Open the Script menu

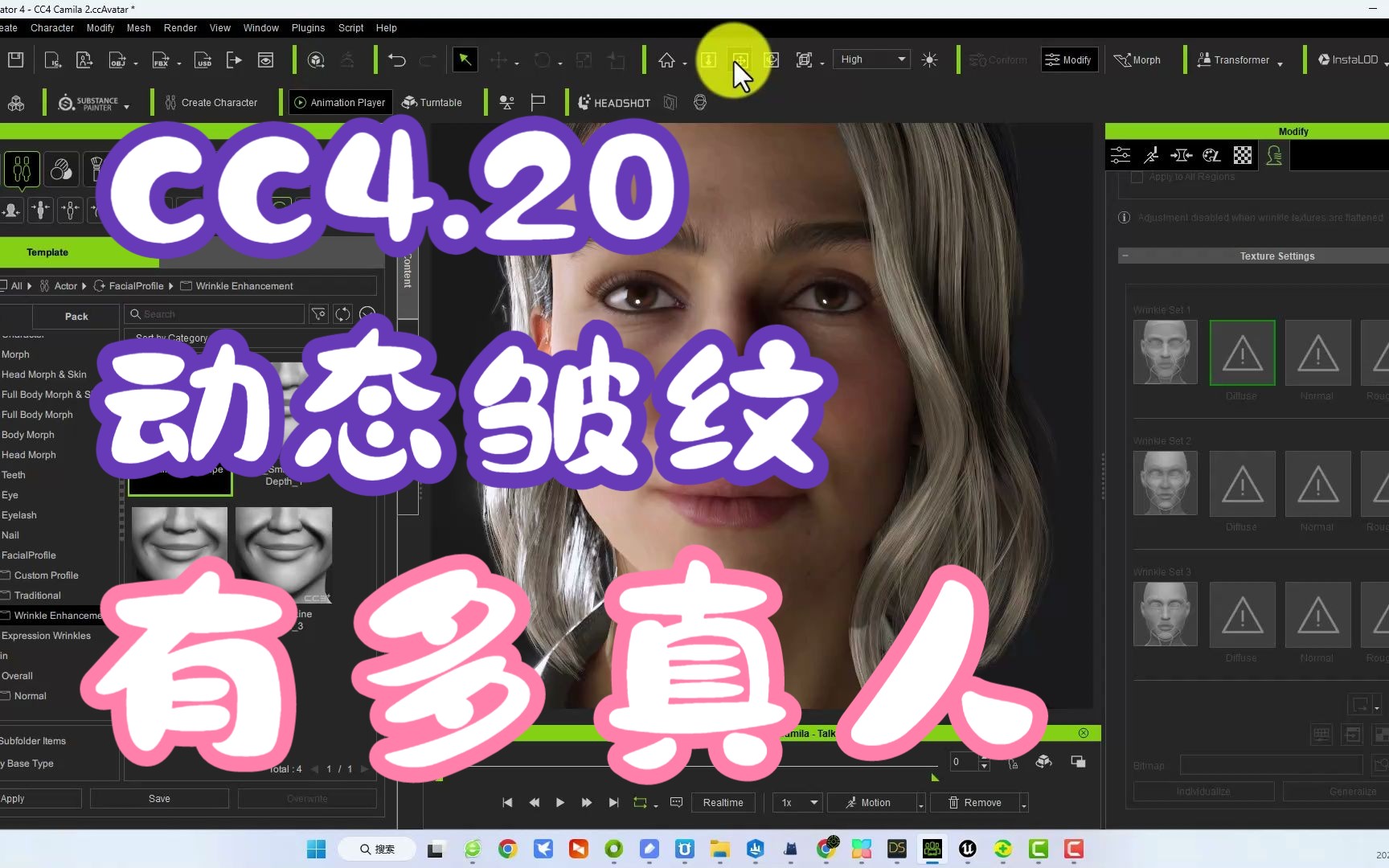[x=350, y=27]
